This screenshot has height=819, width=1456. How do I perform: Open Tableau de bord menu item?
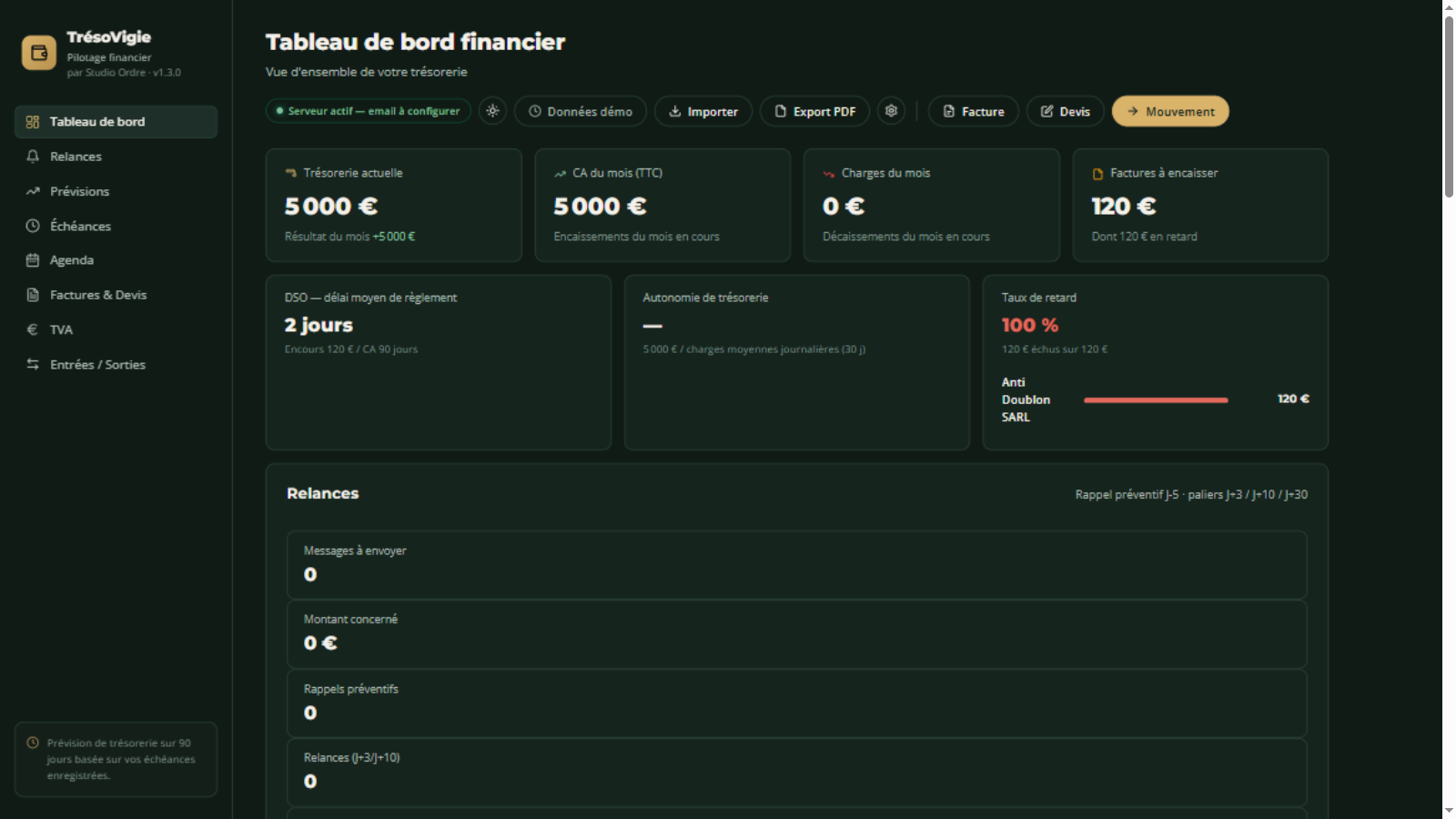coord(116,122)
